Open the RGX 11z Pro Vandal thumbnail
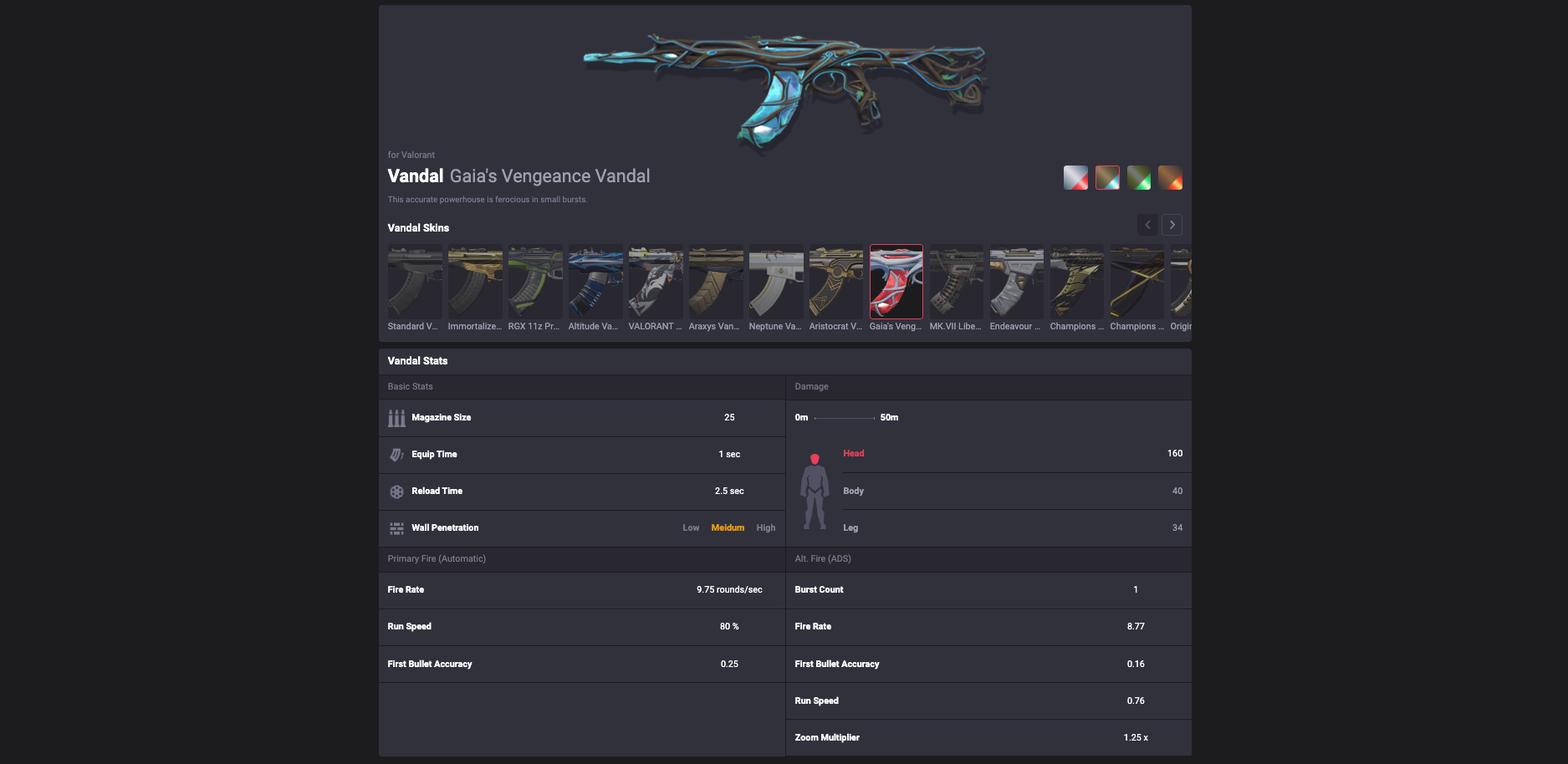Image resolution: width=1568 pixels, height=764 pixels. 535,282
